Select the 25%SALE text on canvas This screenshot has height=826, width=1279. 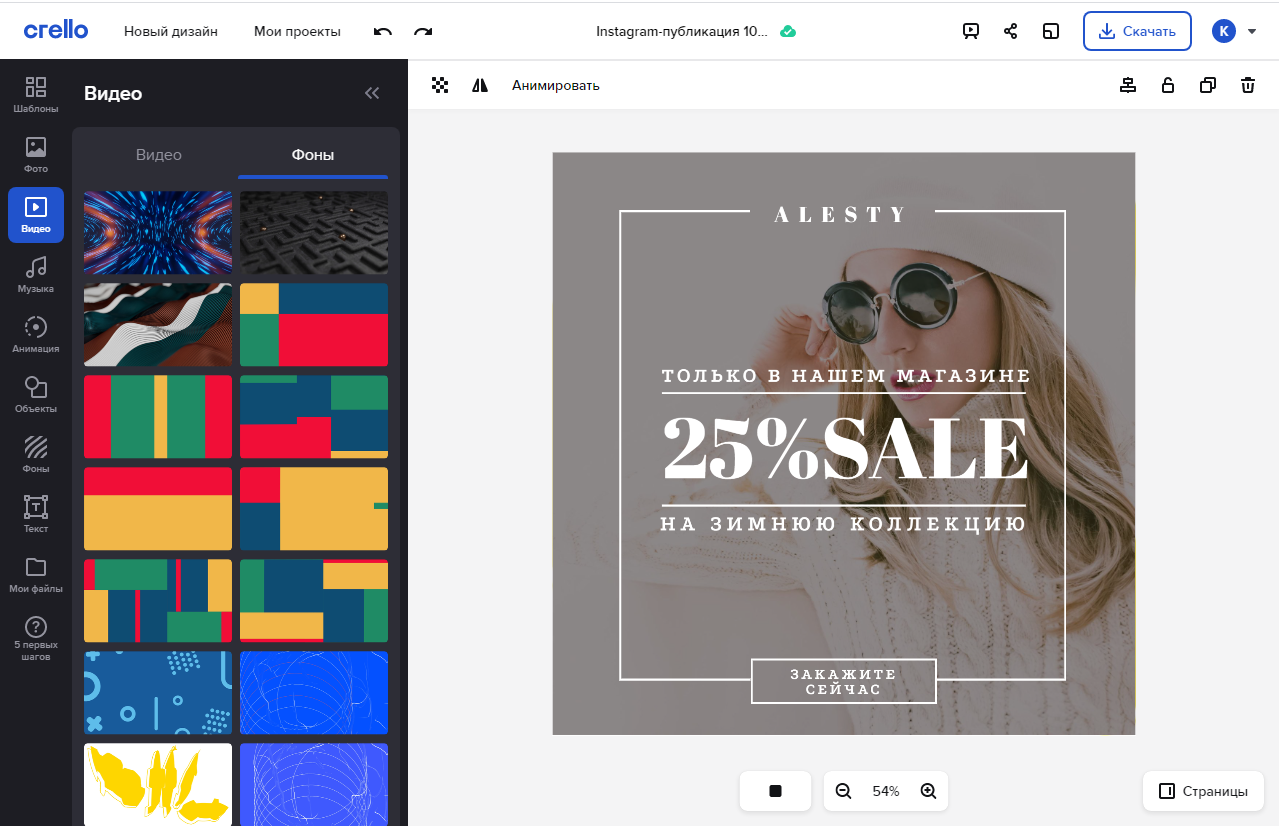(x=845, y=450)
